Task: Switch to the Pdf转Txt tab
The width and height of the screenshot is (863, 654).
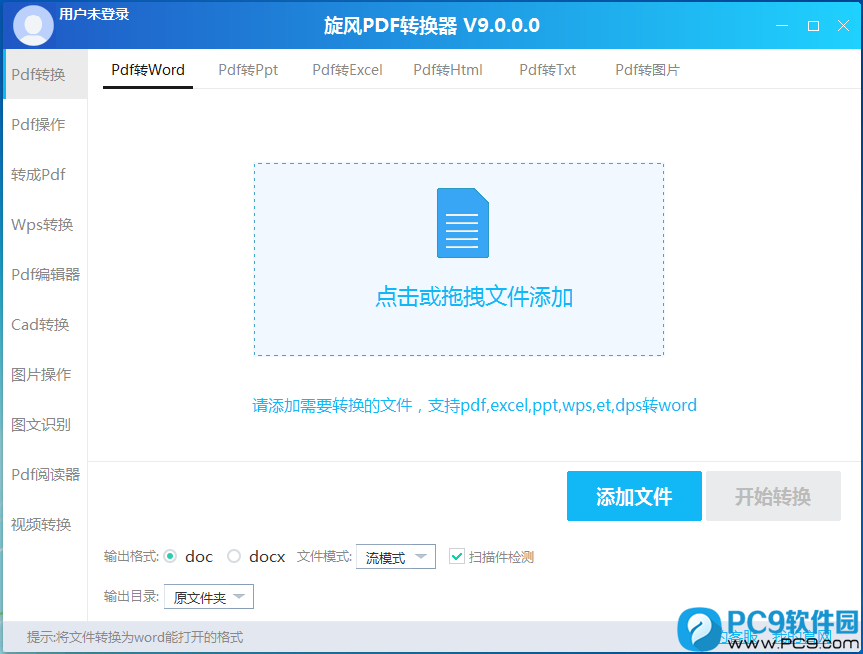Action: click(x=548, y=70)
